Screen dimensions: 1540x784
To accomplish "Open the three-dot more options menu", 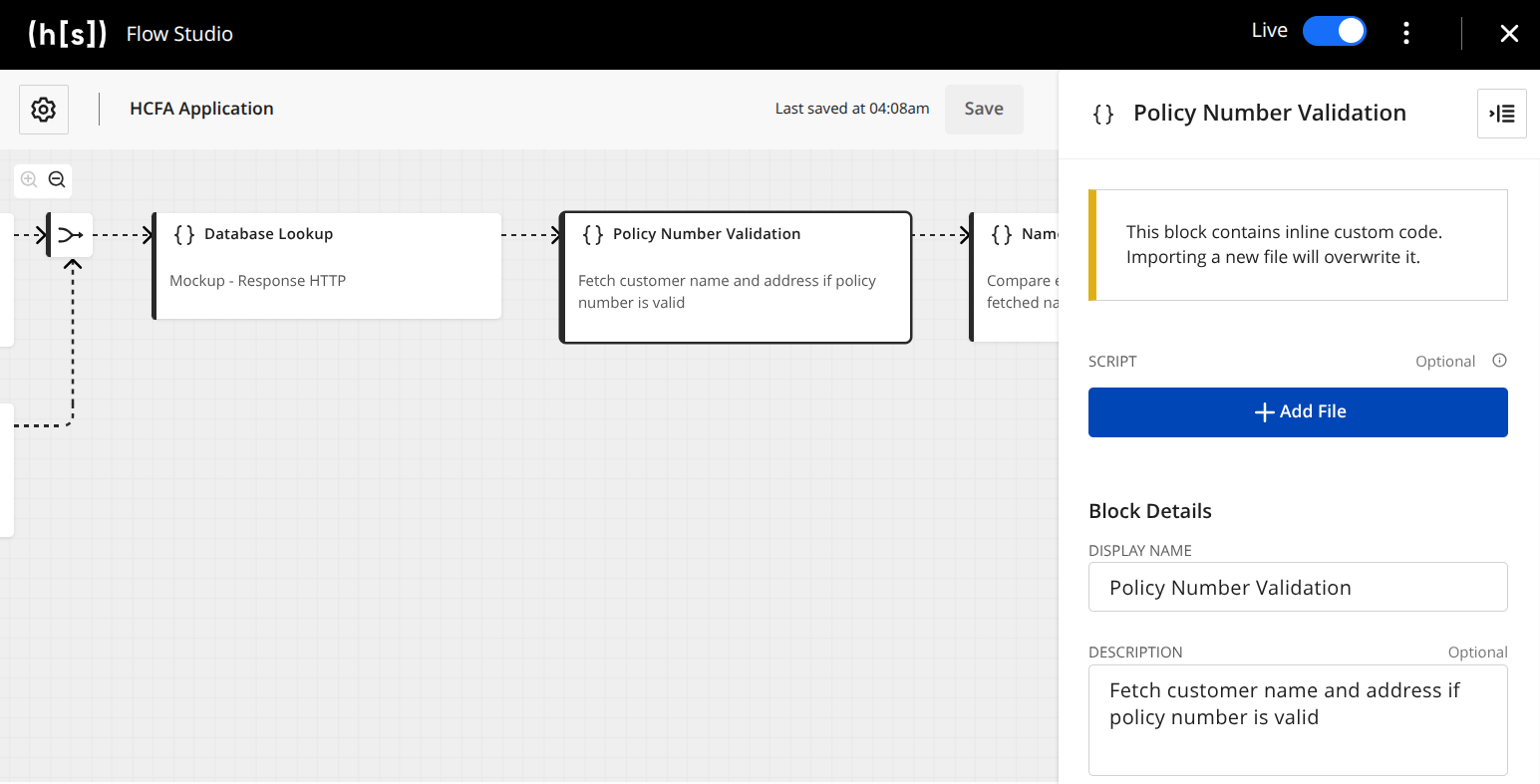I will [x=1406, y=33].
